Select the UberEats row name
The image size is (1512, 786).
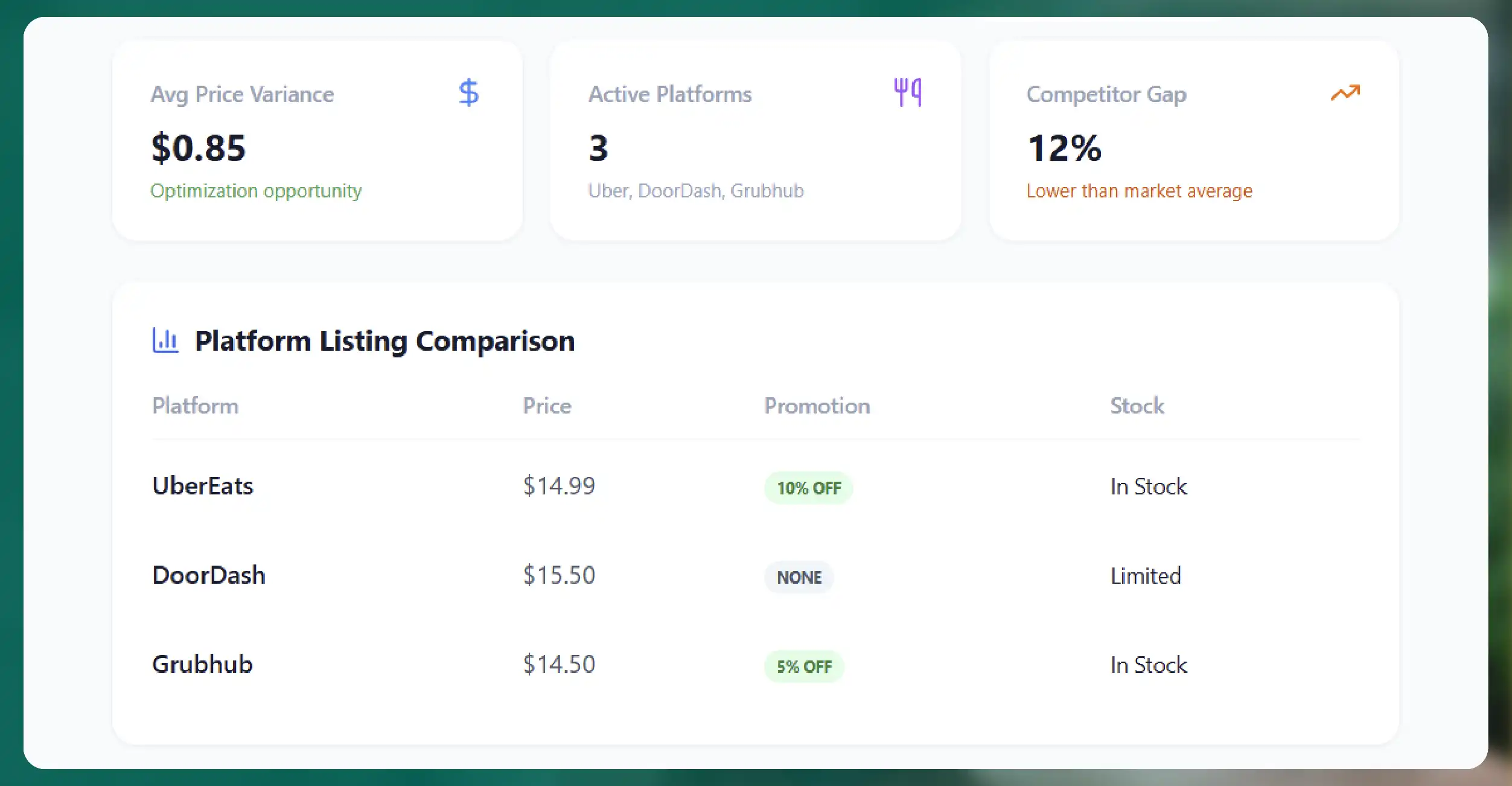click(x=203, y=486)
